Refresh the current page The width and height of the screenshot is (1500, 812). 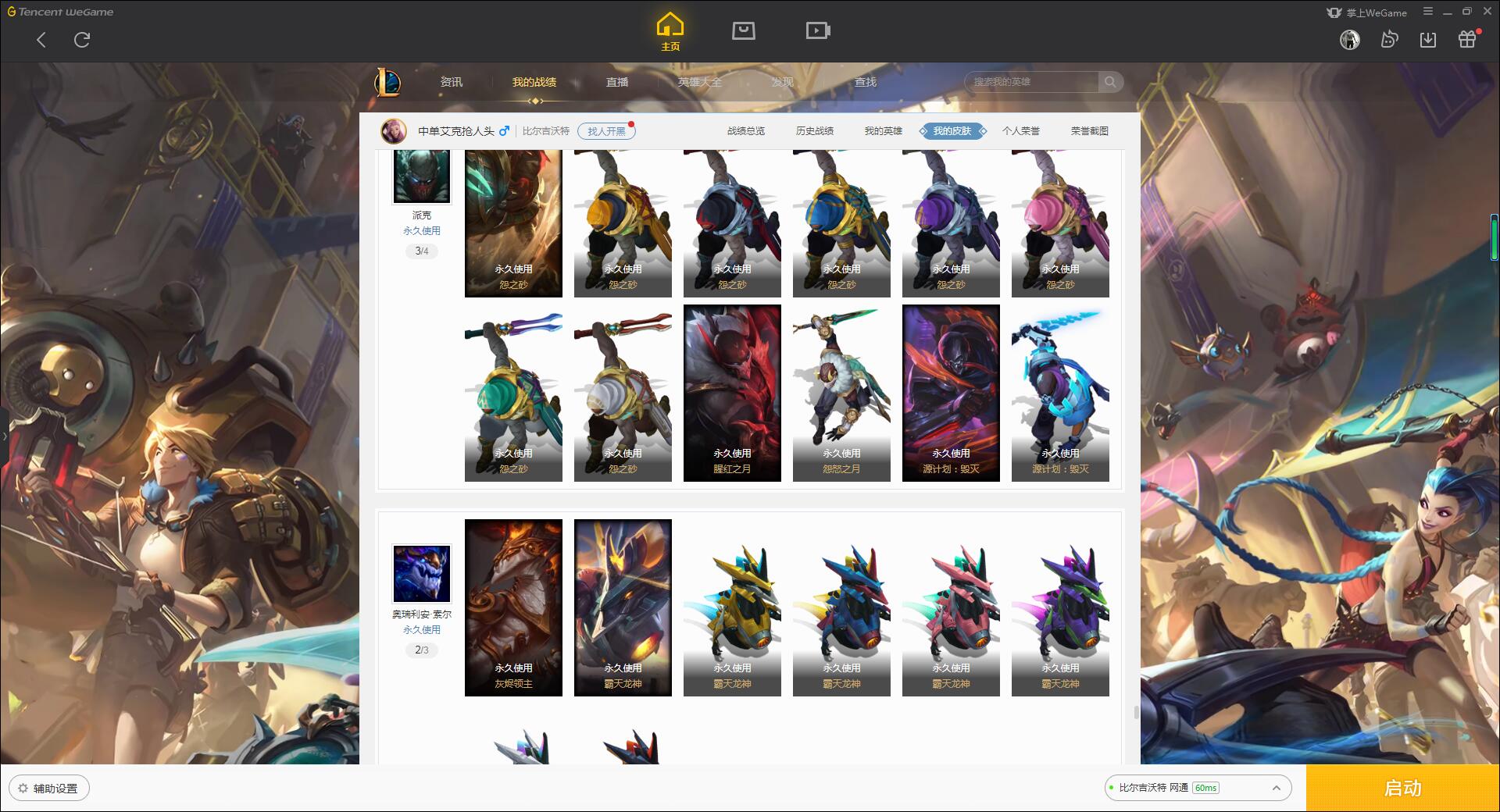[x=82, y=40]
